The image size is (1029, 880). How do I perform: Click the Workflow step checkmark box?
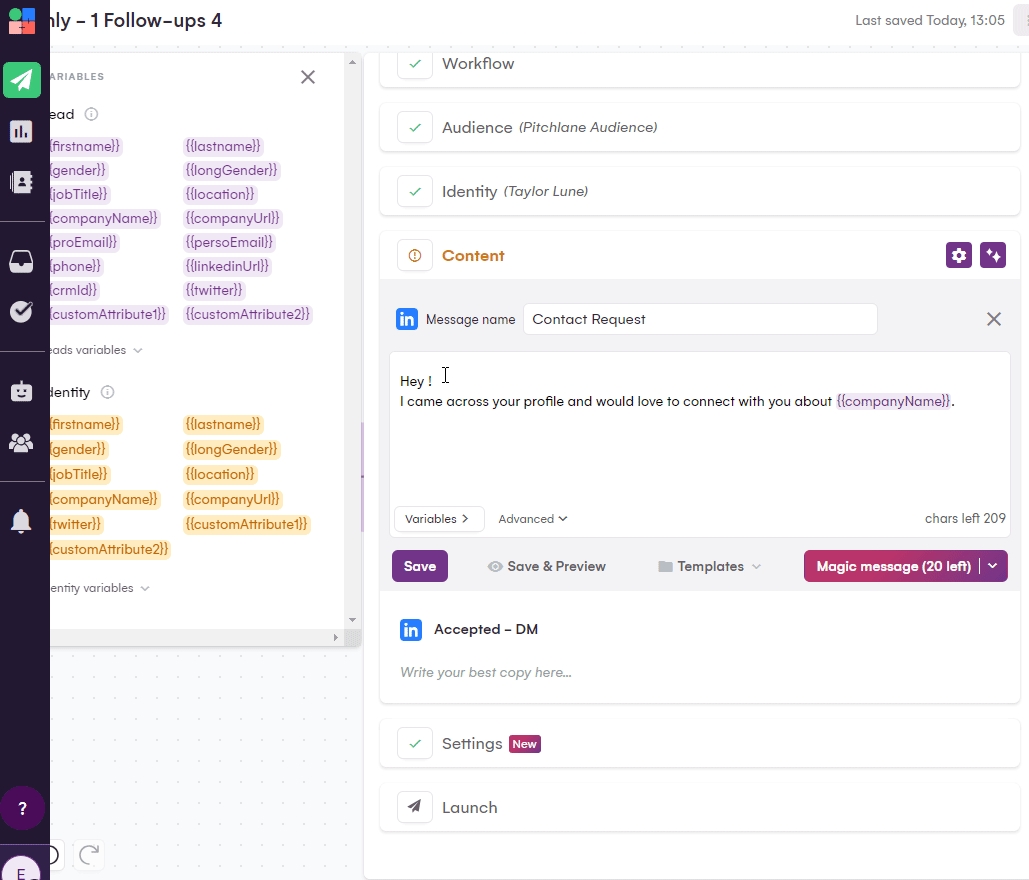point(415,64)
